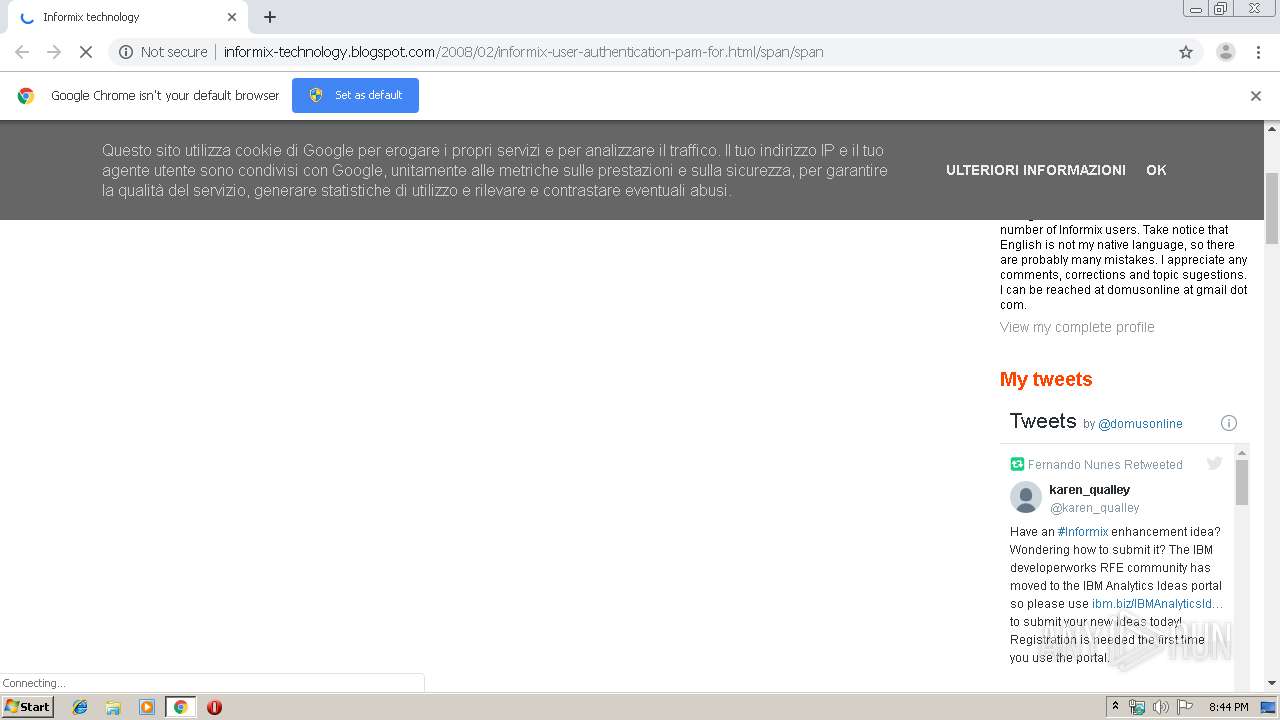Image resolution: width=1280 pixels, height=720 pixels.
Task: Open Action Center flag icon
Action: tap(1185, 707)
